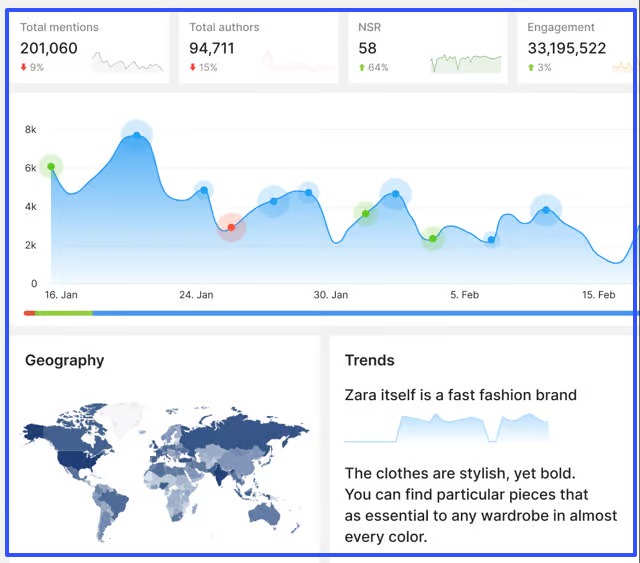Select Australia on the Geography map

pyautogui.click(x=264, y=513)
